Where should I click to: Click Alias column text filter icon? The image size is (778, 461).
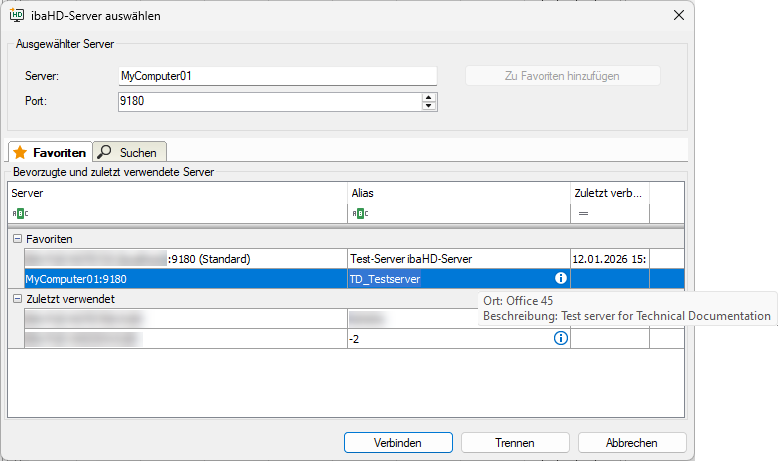[359, 213]
